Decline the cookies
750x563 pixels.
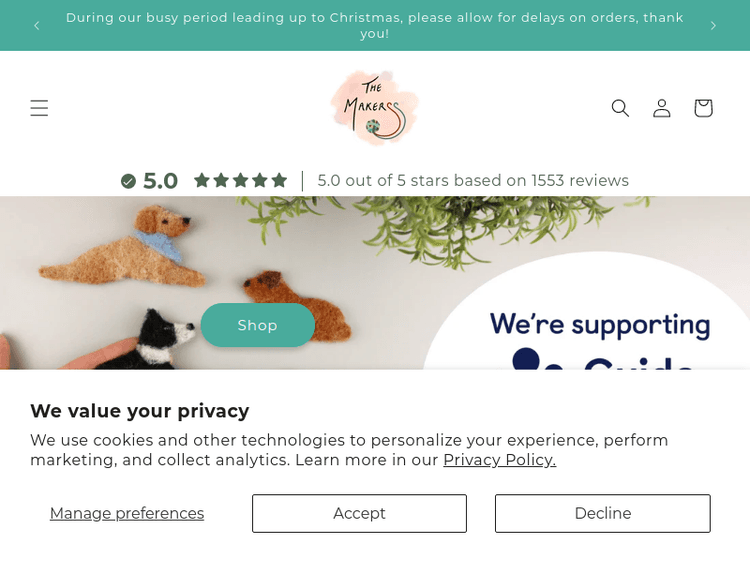[x=602, y=513]
